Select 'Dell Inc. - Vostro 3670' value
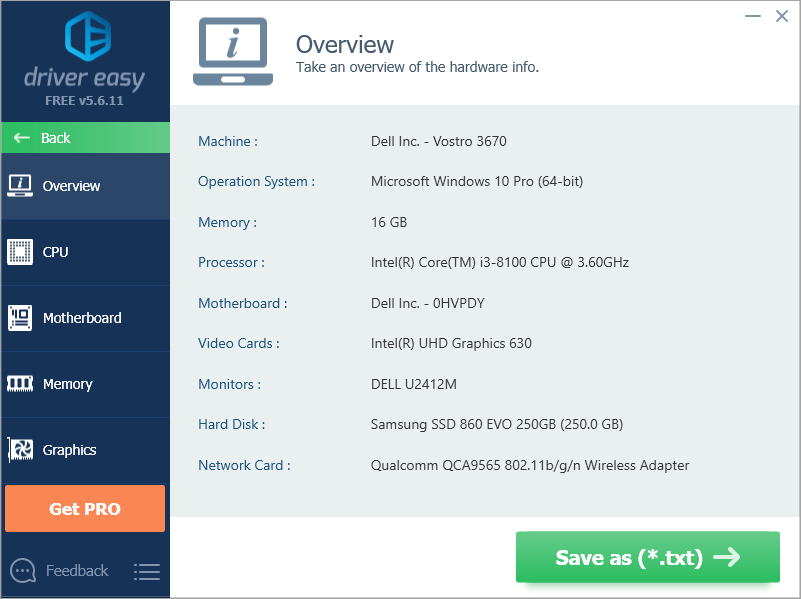The width and height of the screenshot is (801, 599). 439,141
